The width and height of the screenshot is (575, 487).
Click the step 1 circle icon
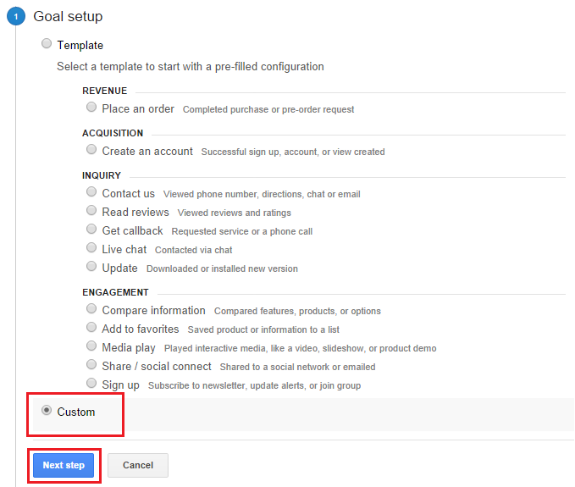click(16, 17)
